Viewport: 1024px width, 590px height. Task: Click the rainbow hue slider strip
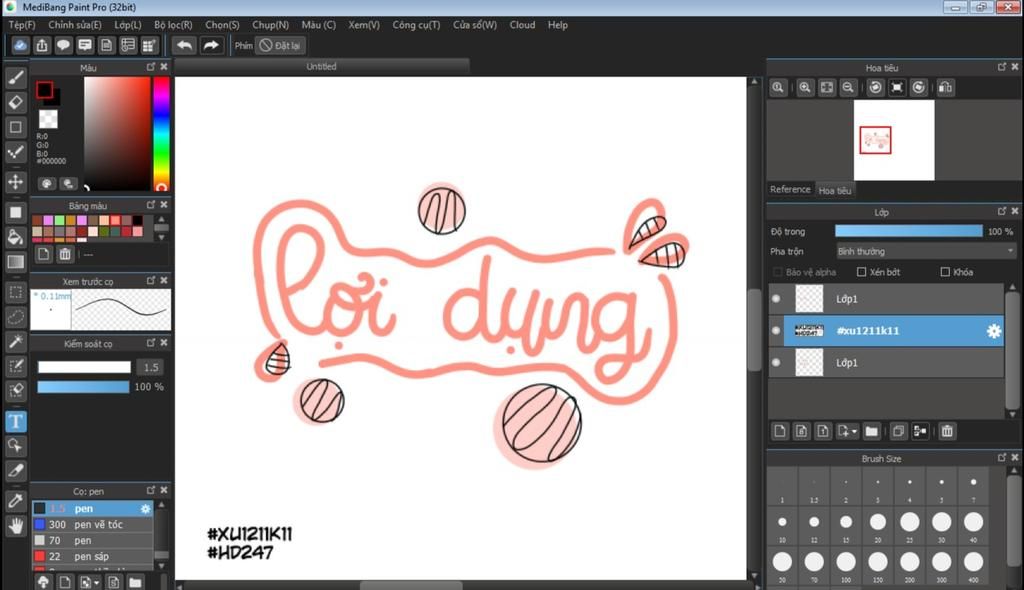coord(161,133)
